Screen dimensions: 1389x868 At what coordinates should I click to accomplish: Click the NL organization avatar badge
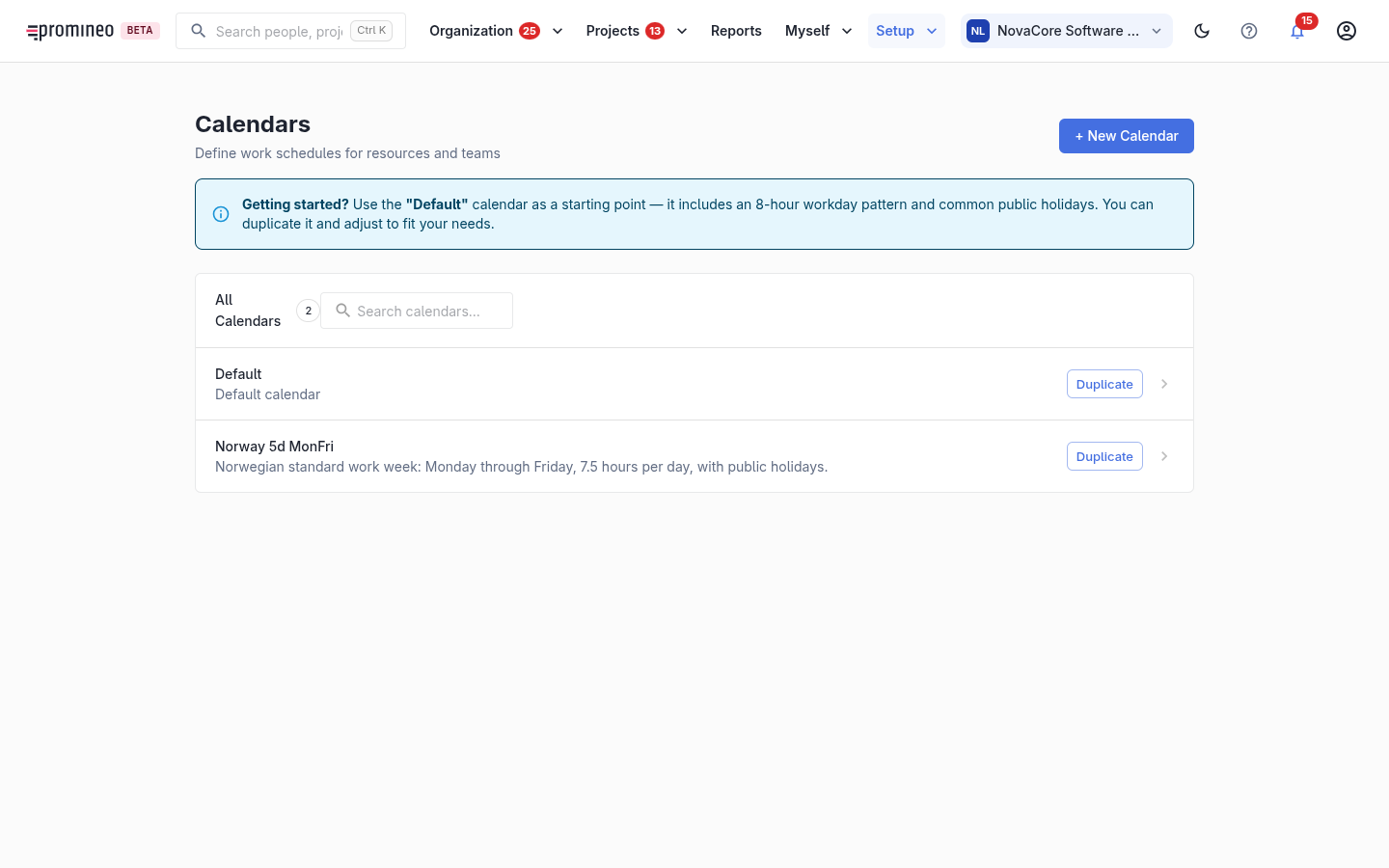pyautogui.click(x=978, y=31)
